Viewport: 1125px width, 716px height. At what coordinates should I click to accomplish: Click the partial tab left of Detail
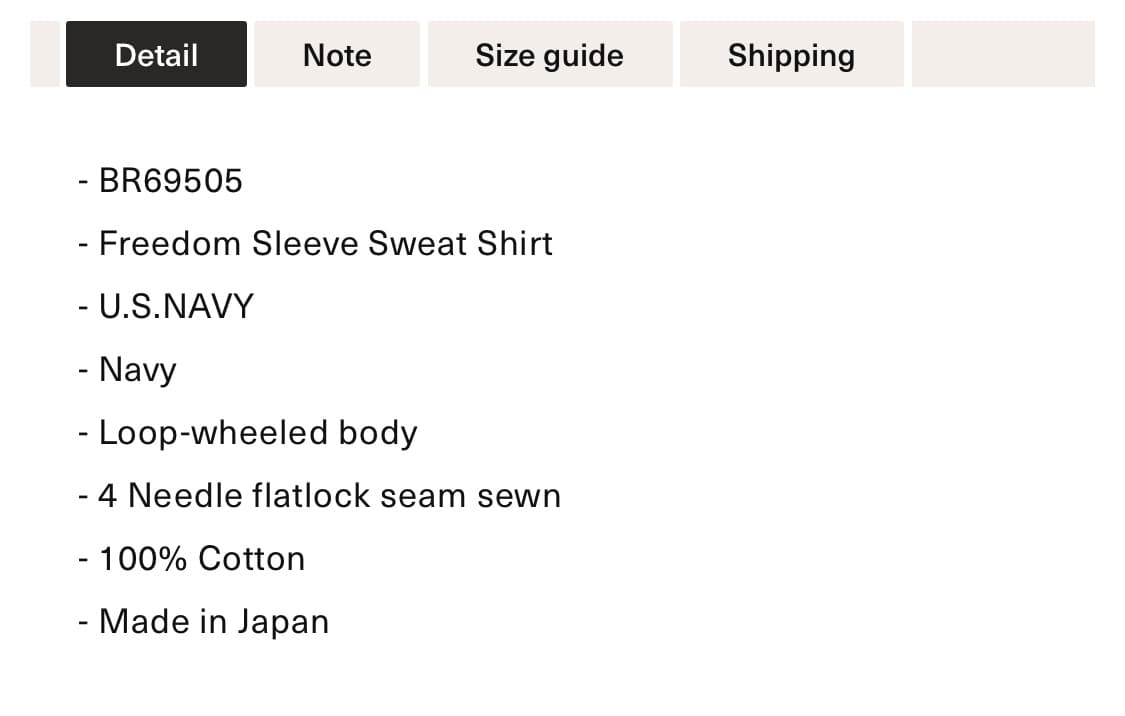(x=44, y=55)
